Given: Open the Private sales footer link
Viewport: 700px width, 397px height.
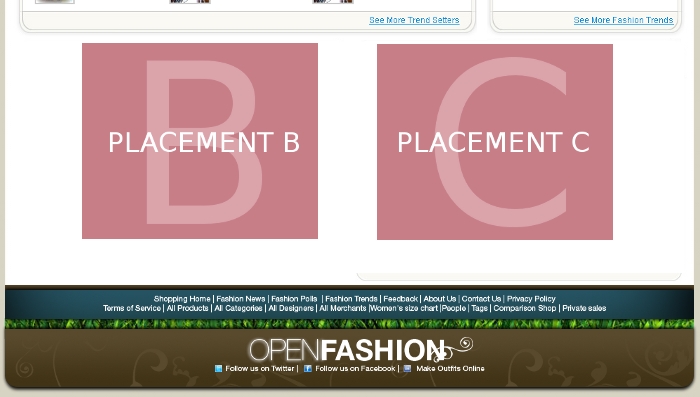Looking at the screenshot, I should [x=584, y=308].
